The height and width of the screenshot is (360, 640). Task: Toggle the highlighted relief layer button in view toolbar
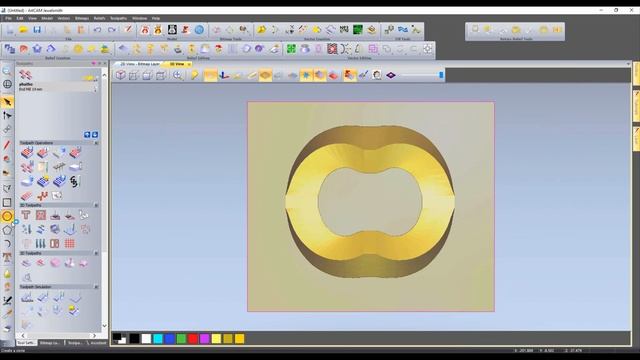(265, 75)
